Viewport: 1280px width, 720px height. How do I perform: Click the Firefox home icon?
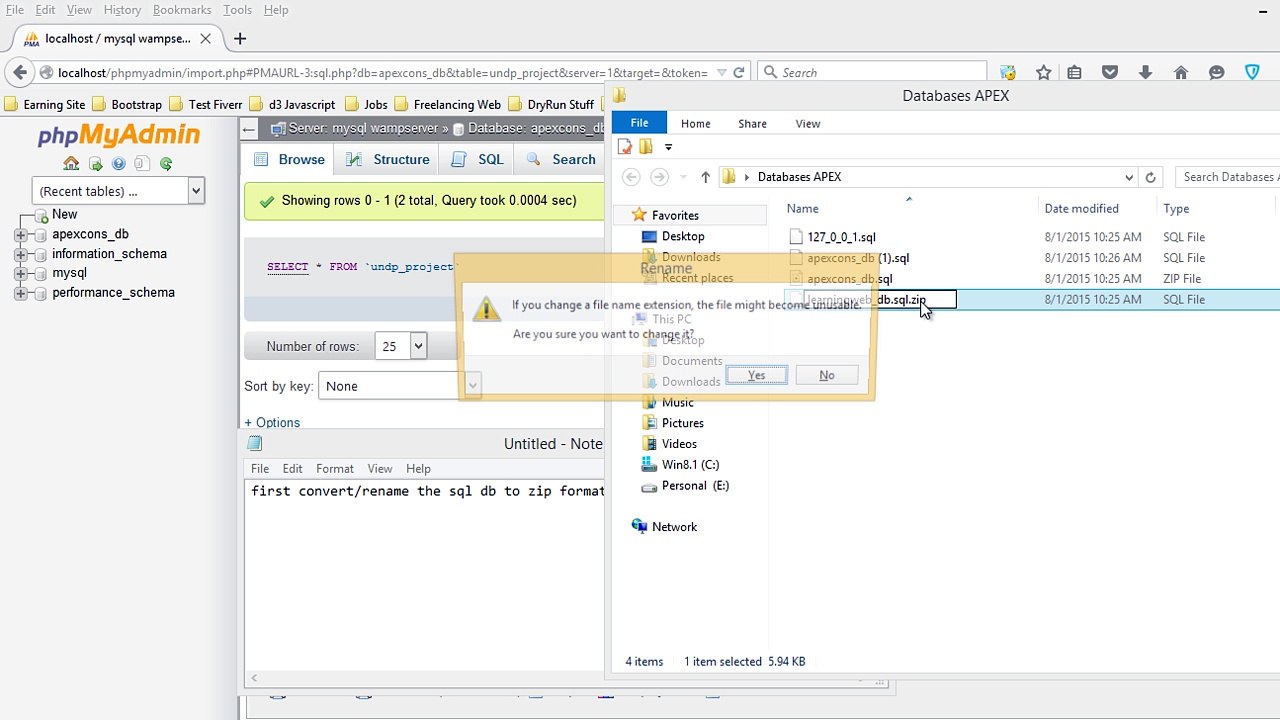click(1181, 72)
